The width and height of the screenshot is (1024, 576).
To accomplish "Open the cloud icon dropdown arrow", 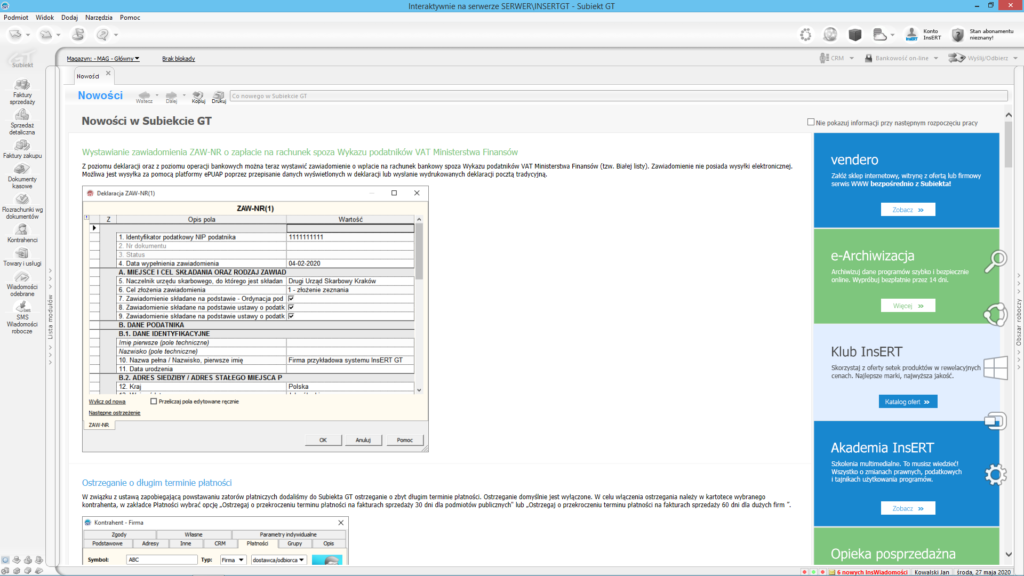I will point(893,35).
